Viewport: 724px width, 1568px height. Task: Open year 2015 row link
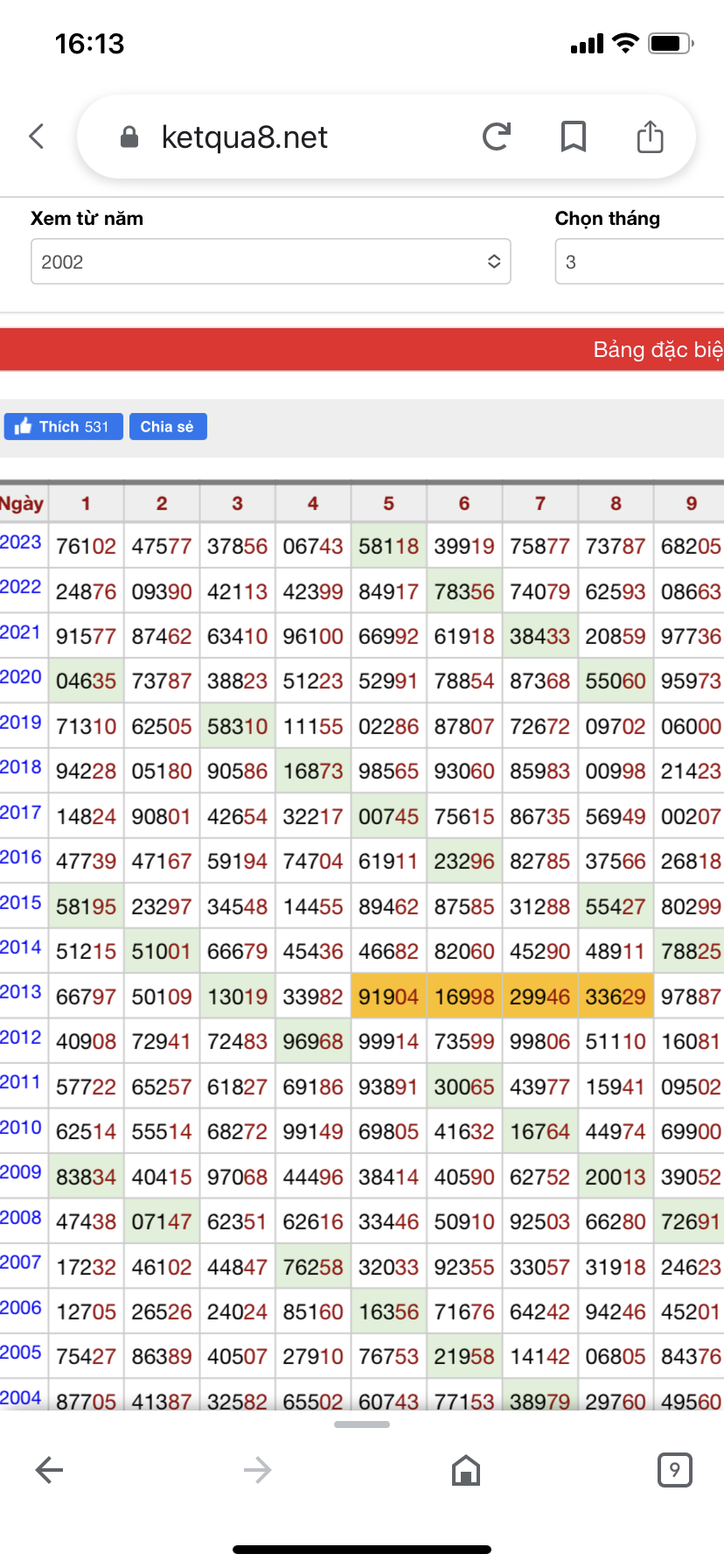[21, 903]
